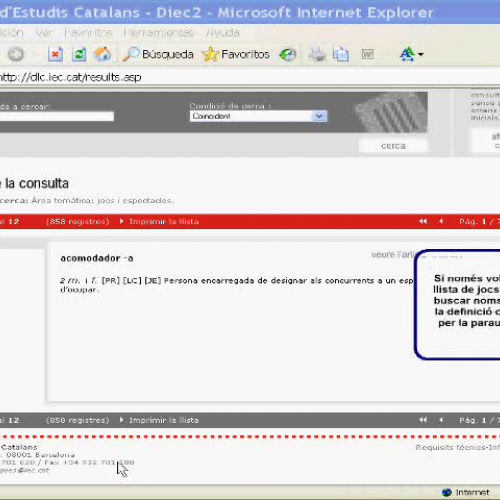
Task: Click the (858 registres) text in red bar
Action: (x=78, y=221)
